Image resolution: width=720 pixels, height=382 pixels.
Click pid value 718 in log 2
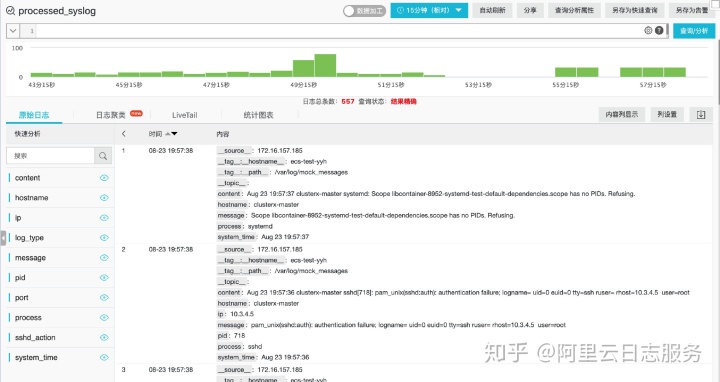coord(240,336)
